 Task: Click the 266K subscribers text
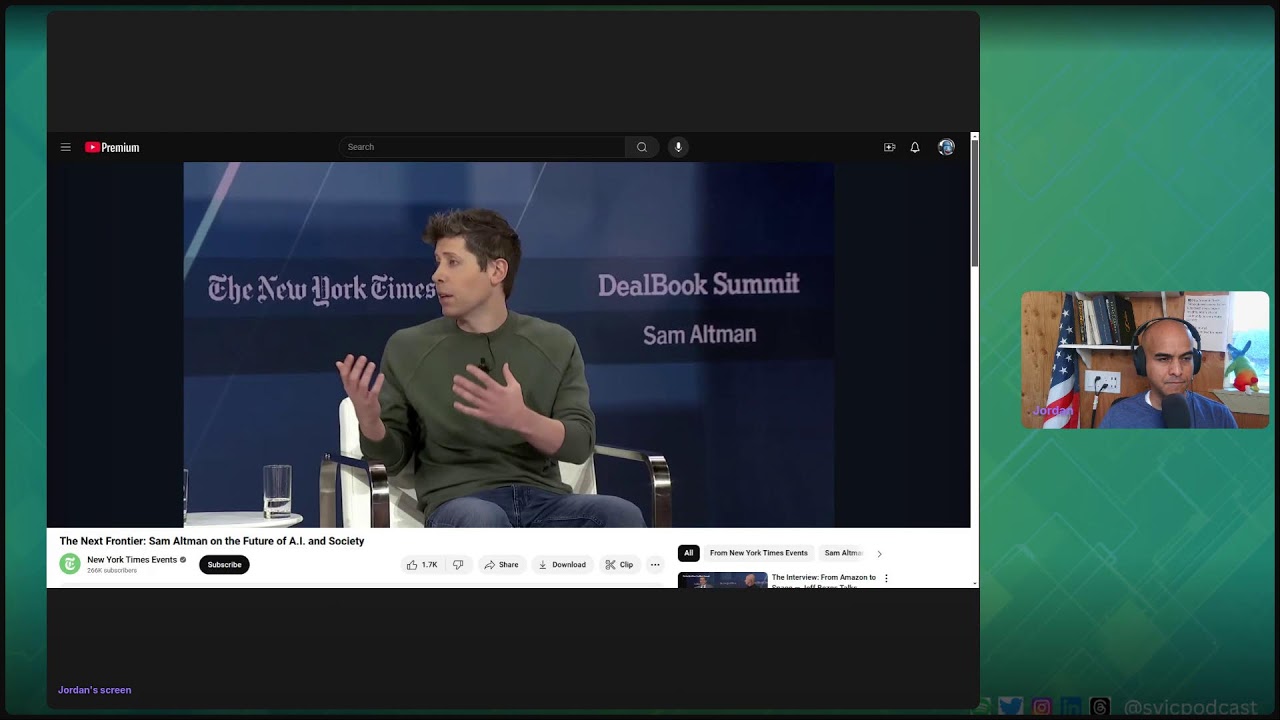click(x=112, y=571)
